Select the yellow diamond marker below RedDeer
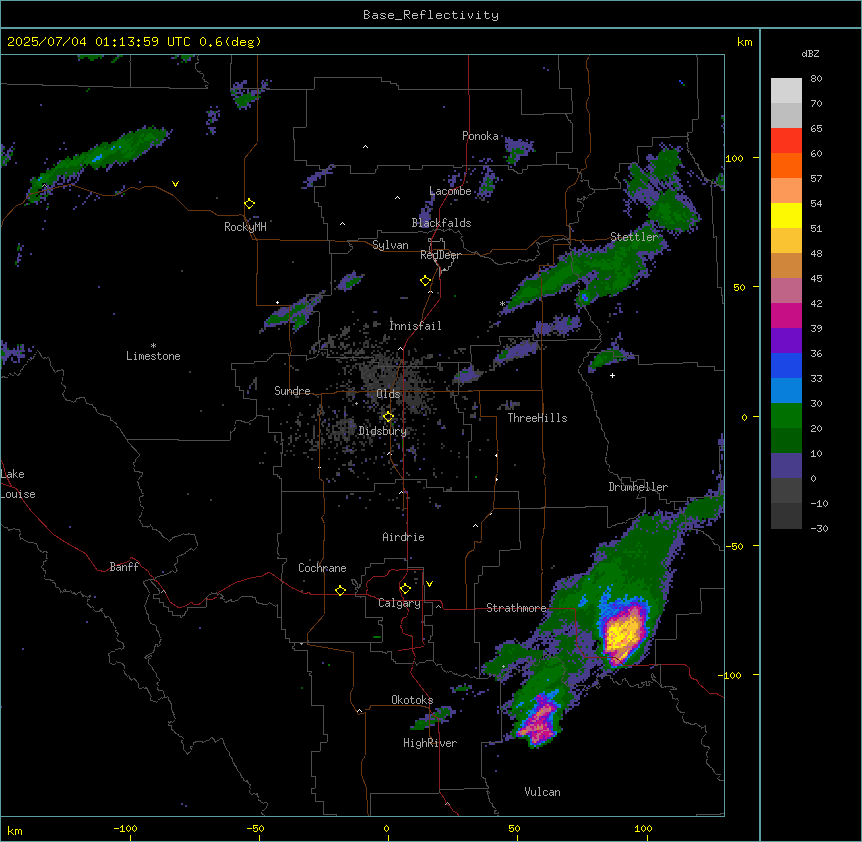This screenshot has height=842, width=862. pos(426,281)
